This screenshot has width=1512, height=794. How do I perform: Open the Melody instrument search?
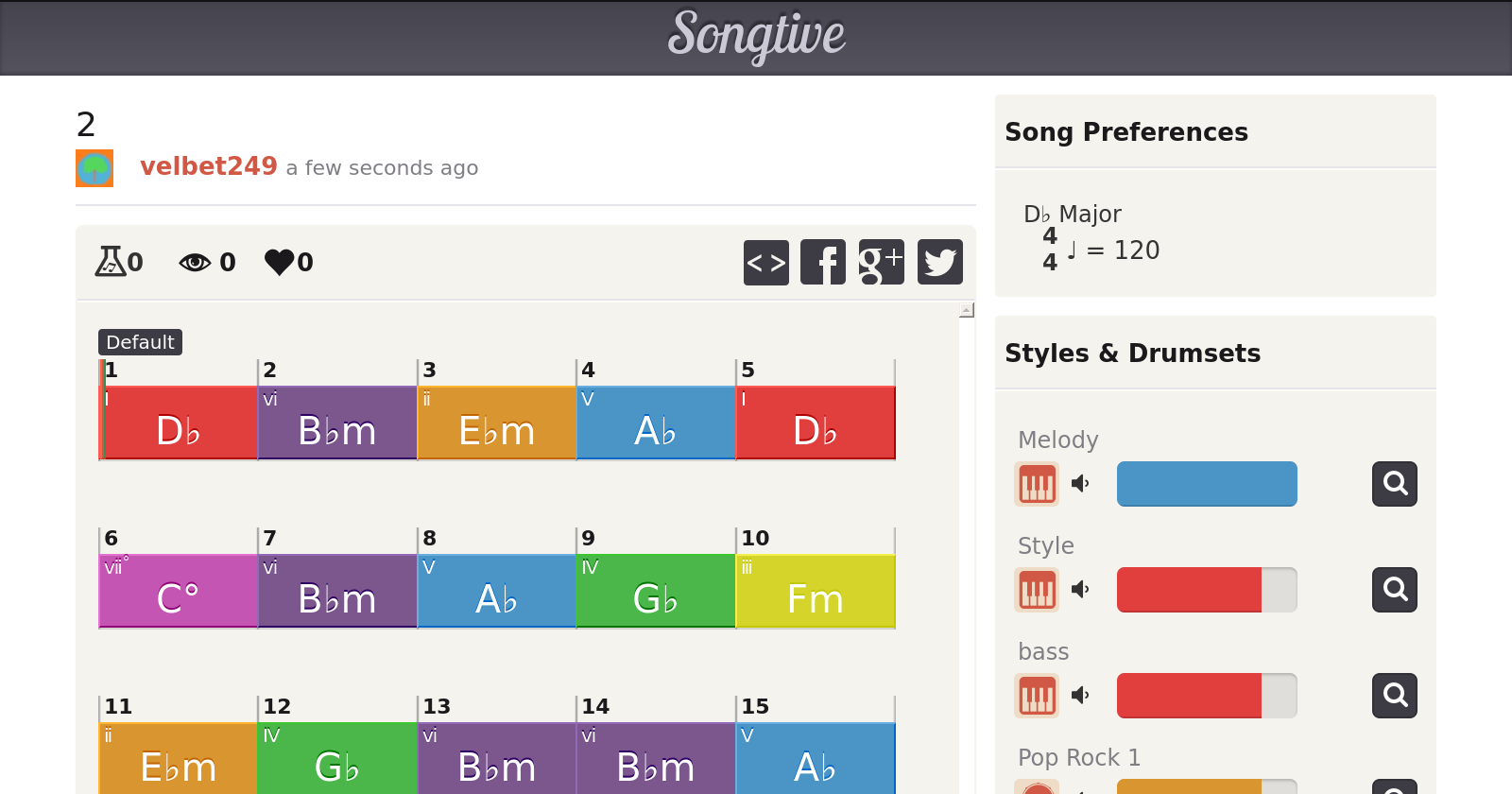(1394, 484)
